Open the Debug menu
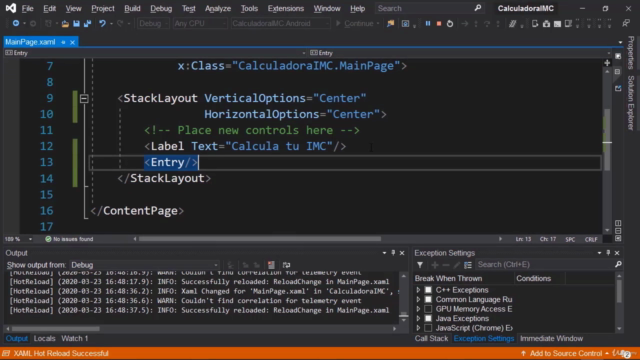This screenshot has width=640, height=360. click(x=161, y=8)
